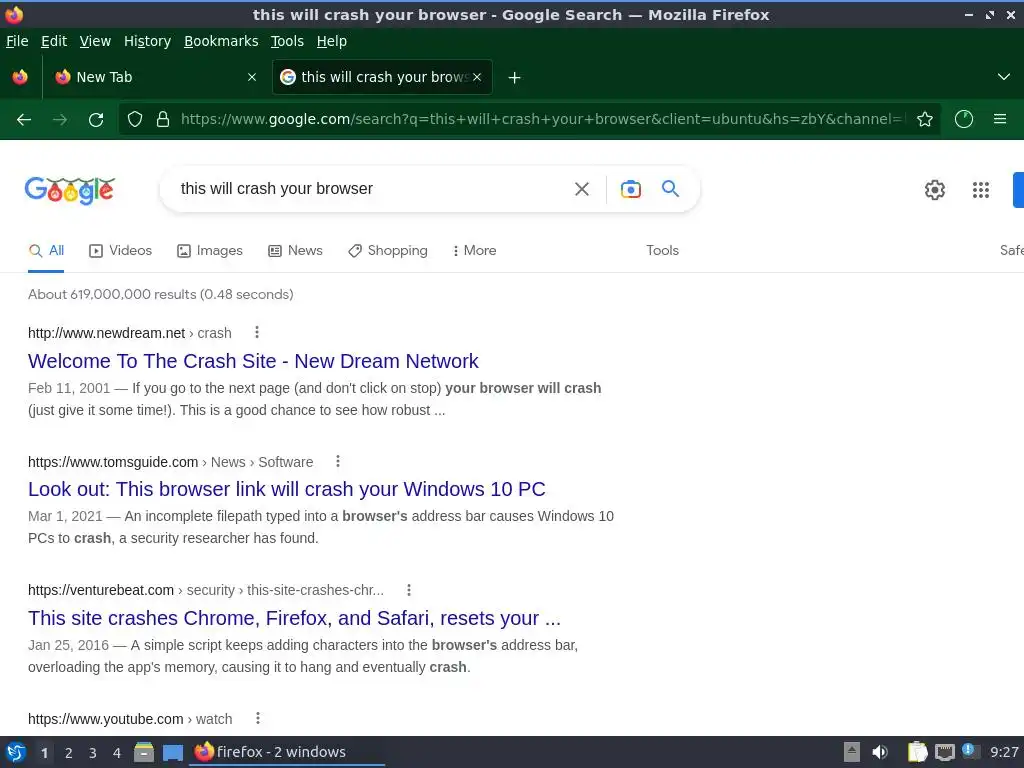1024x768 pixels.
Task: Open the network monitor tray icon
Action: click(x=944, y=752)
